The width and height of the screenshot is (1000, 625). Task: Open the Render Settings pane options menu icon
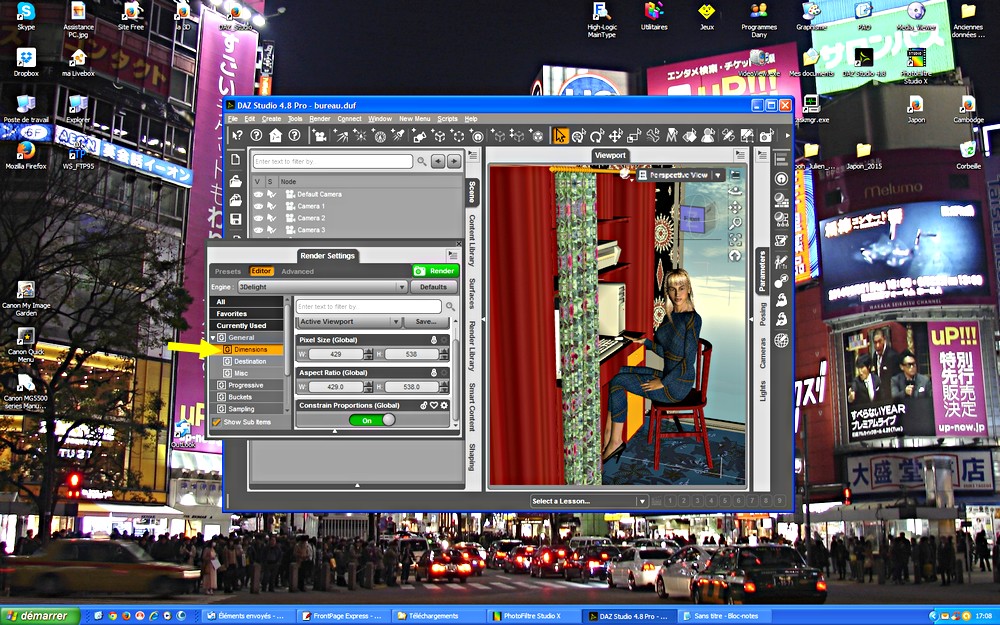pos(452,255)
